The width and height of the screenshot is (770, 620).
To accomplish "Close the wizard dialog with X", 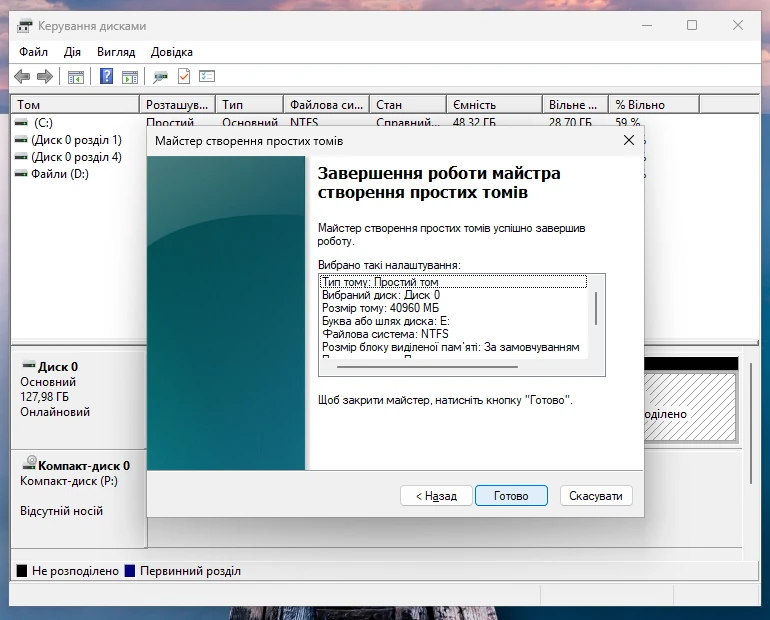I will [629, 140].
